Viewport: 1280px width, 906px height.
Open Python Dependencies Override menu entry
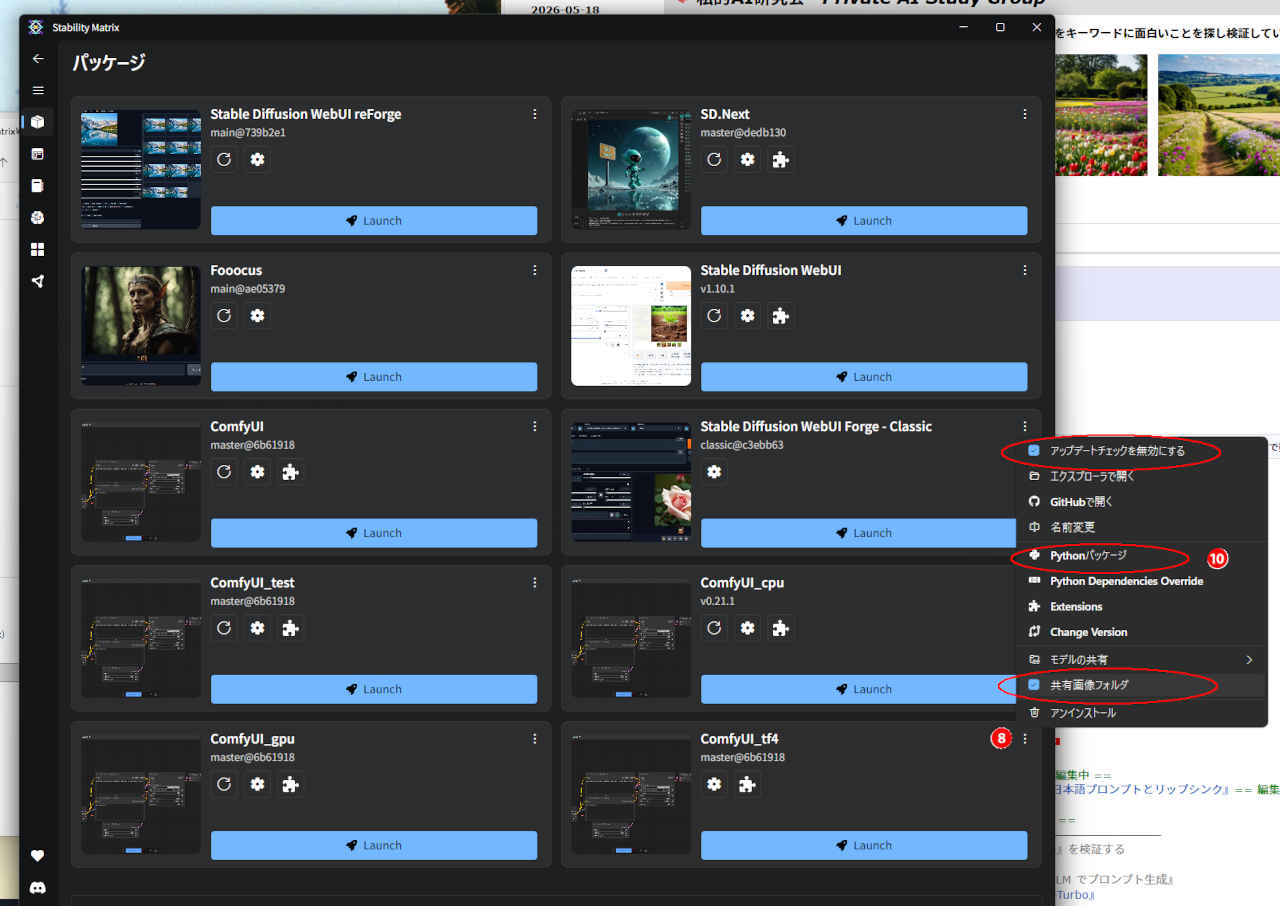pyautogui.click(x=1141, y=581)
